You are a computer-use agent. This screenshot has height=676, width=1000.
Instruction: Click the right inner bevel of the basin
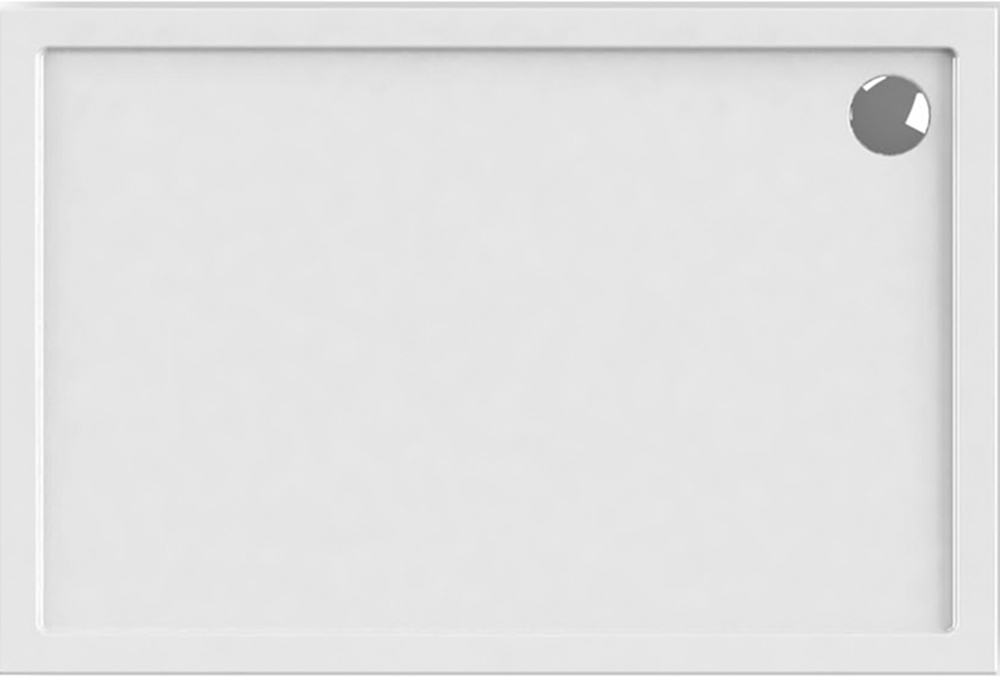954,340
